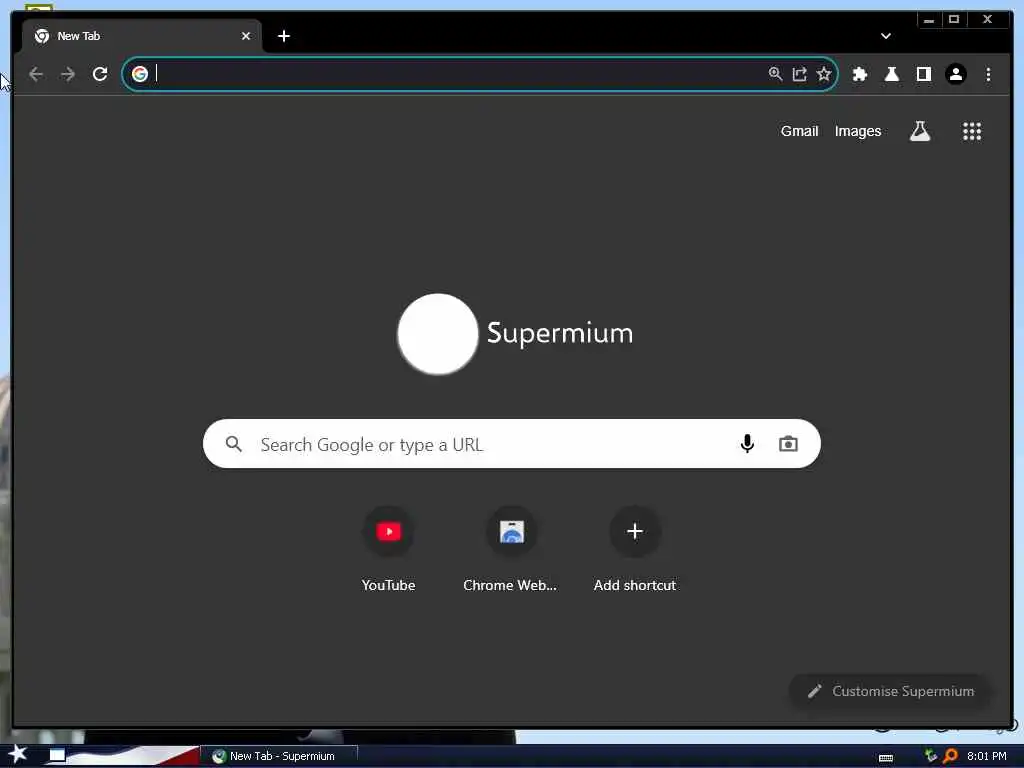Go back using the back arrow
This screenshot has height=768, width=1024.
36,74
